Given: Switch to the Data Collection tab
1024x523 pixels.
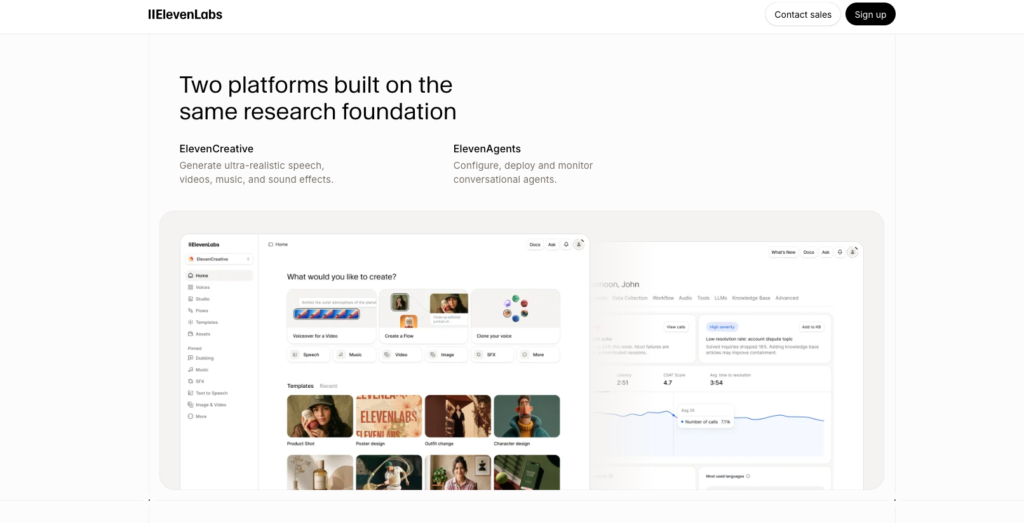Looking at the screenshot, I should 630,298.
